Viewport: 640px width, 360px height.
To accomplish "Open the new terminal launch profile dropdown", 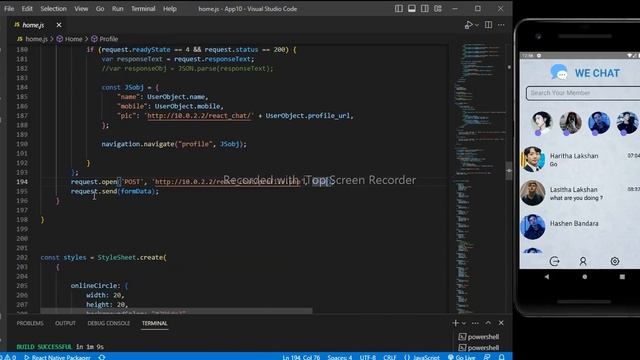I will [464, 323].
